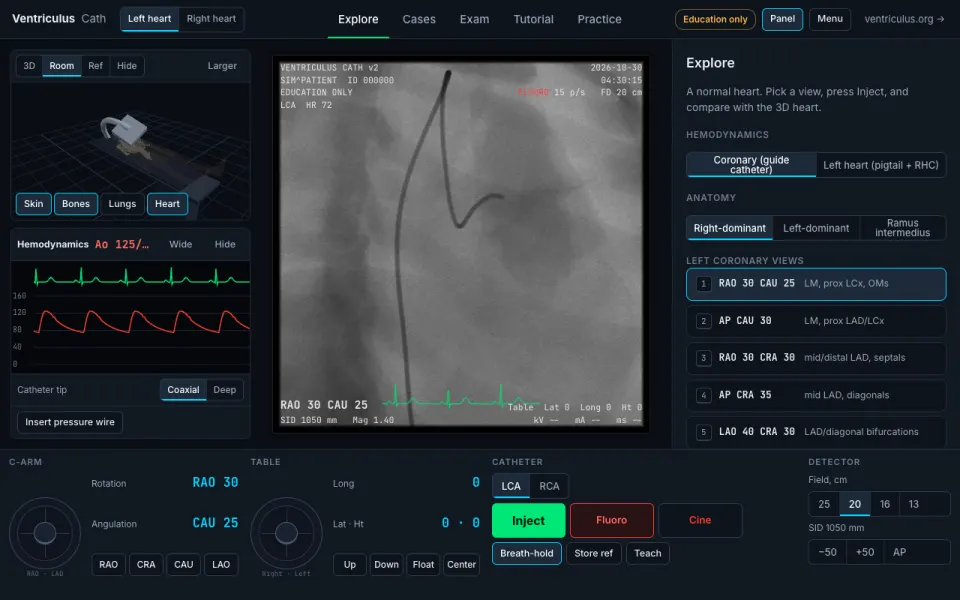Click the RAO rotation button

pyautogui.click(x=108, y=564)
